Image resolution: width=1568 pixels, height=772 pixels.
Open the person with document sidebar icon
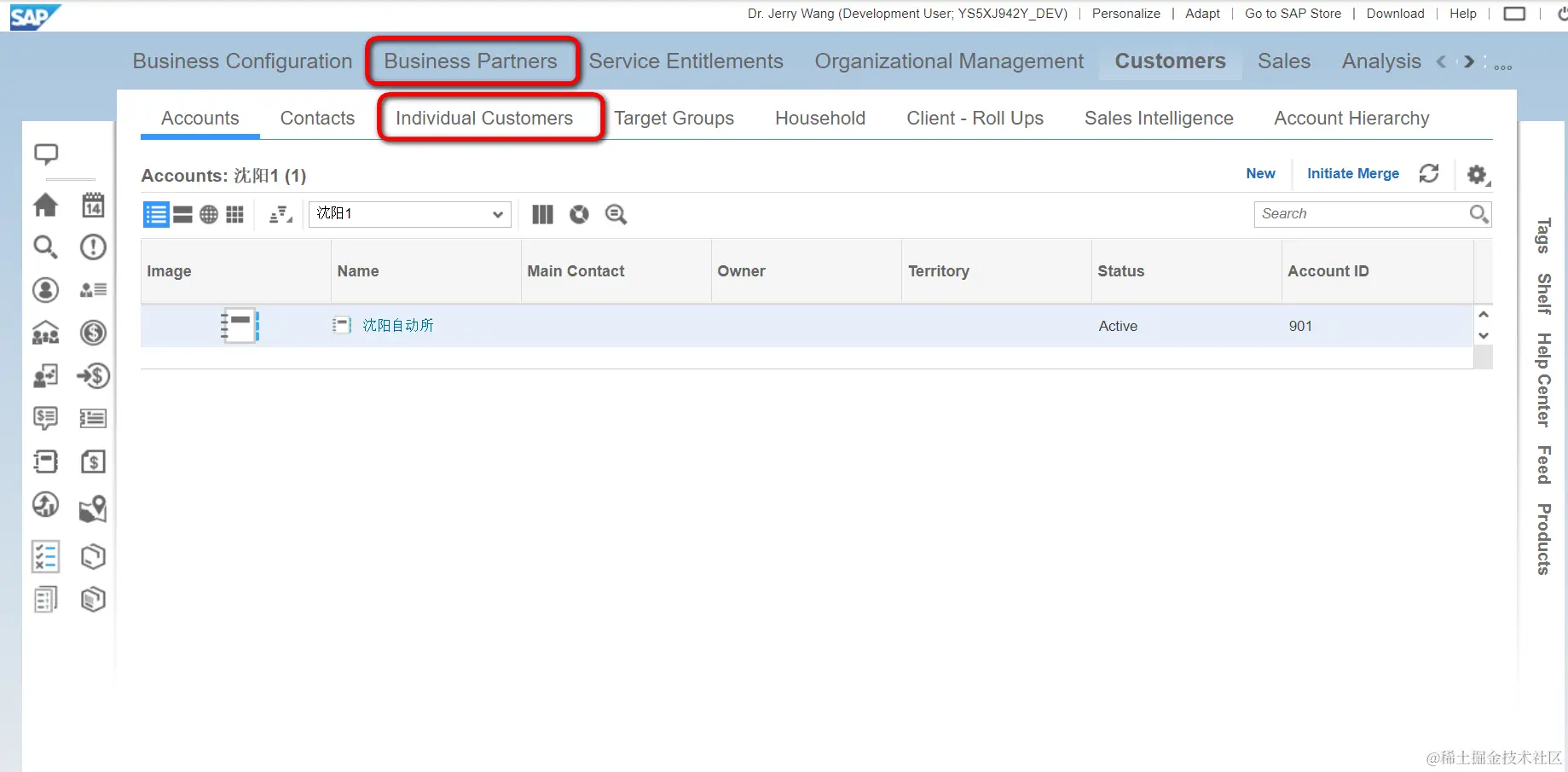(46, 375)
